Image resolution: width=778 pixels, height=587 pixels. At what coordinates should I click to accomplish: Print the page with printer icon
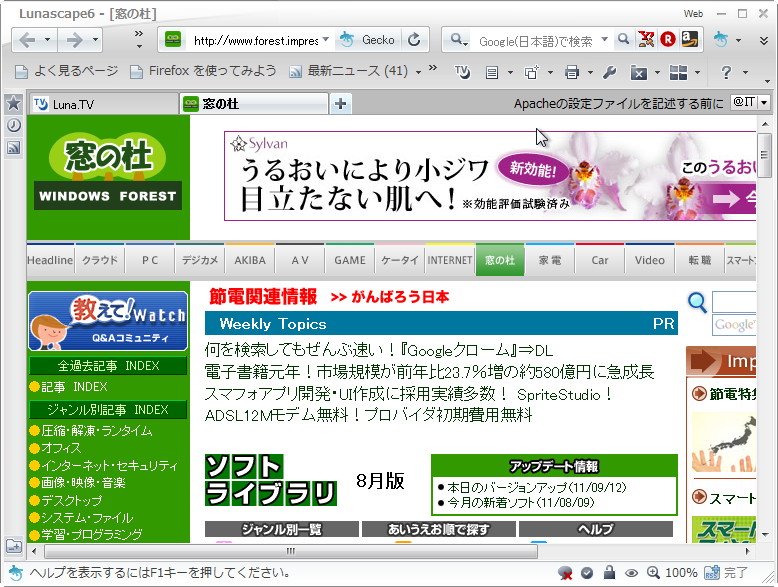572,73
